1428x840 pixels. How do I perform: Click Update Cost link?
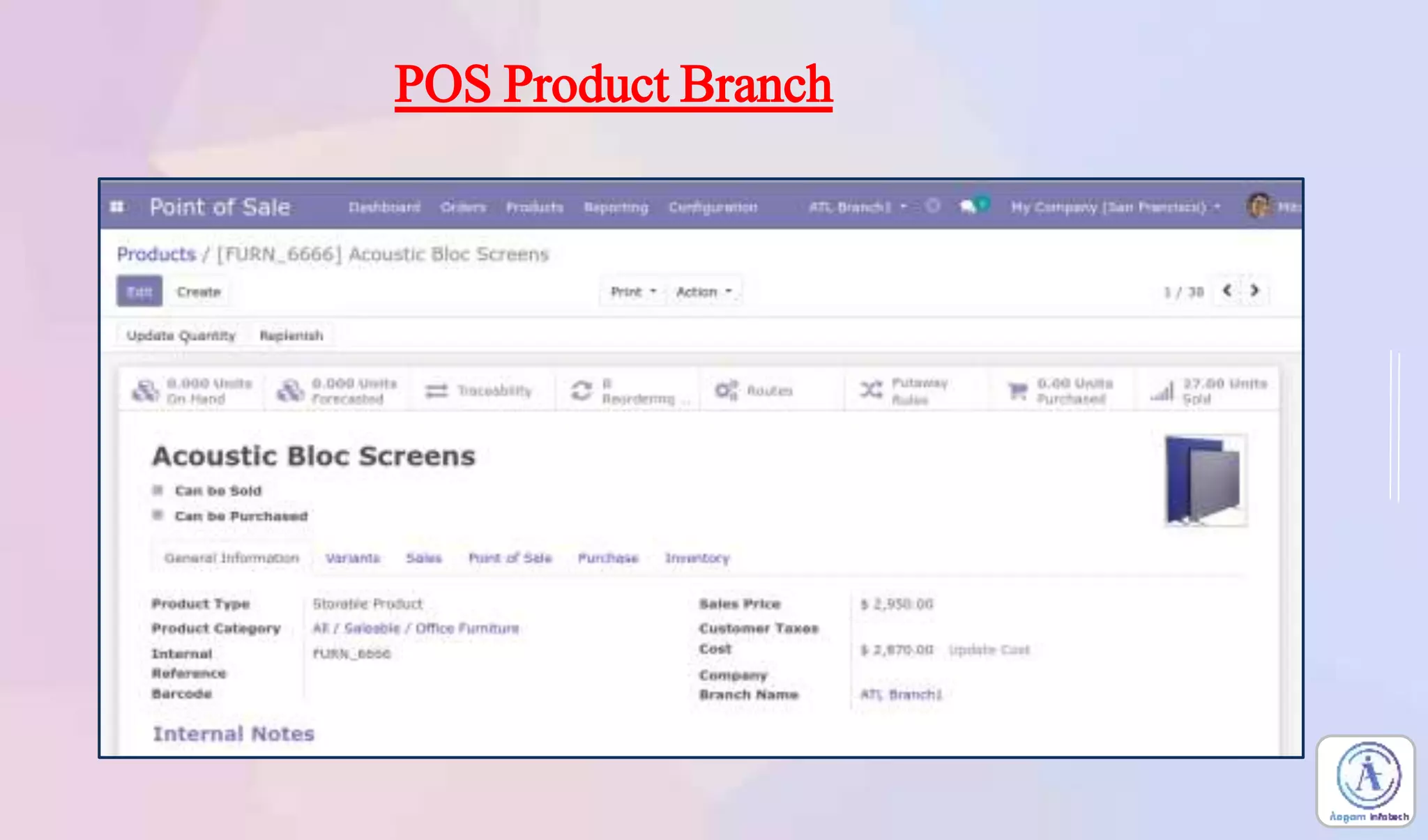click(x=989, y=650)
